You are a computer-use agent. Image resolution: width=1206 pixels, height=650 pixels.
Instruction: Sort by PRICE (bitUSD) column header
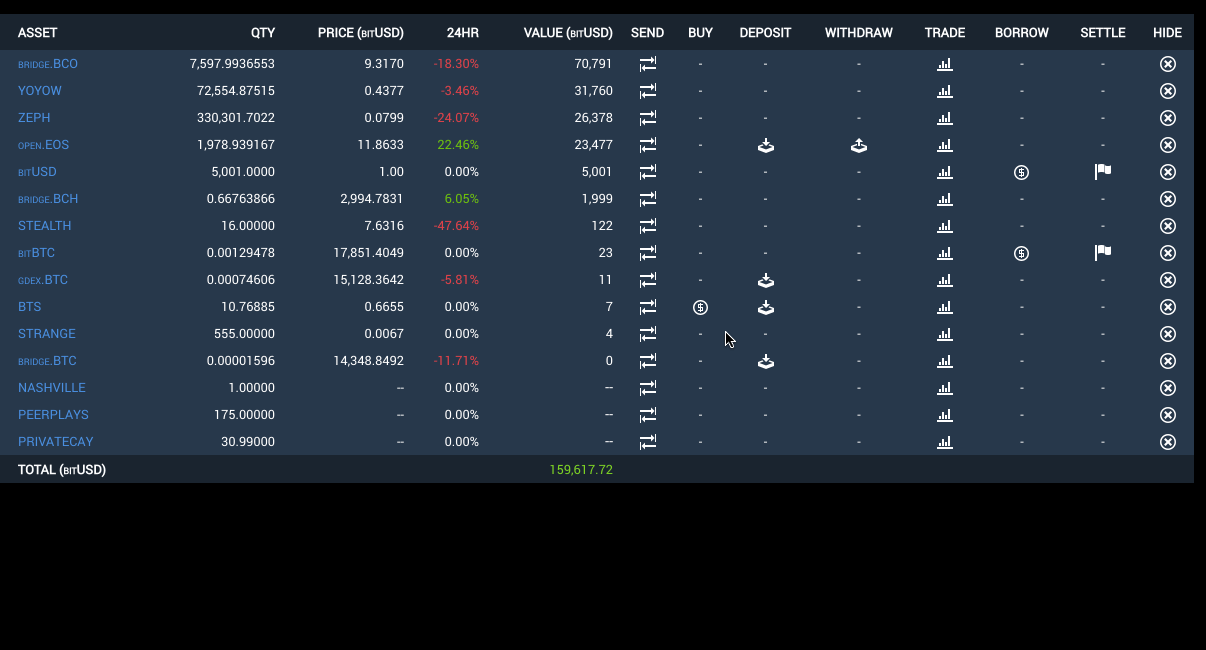pos(361,33)
